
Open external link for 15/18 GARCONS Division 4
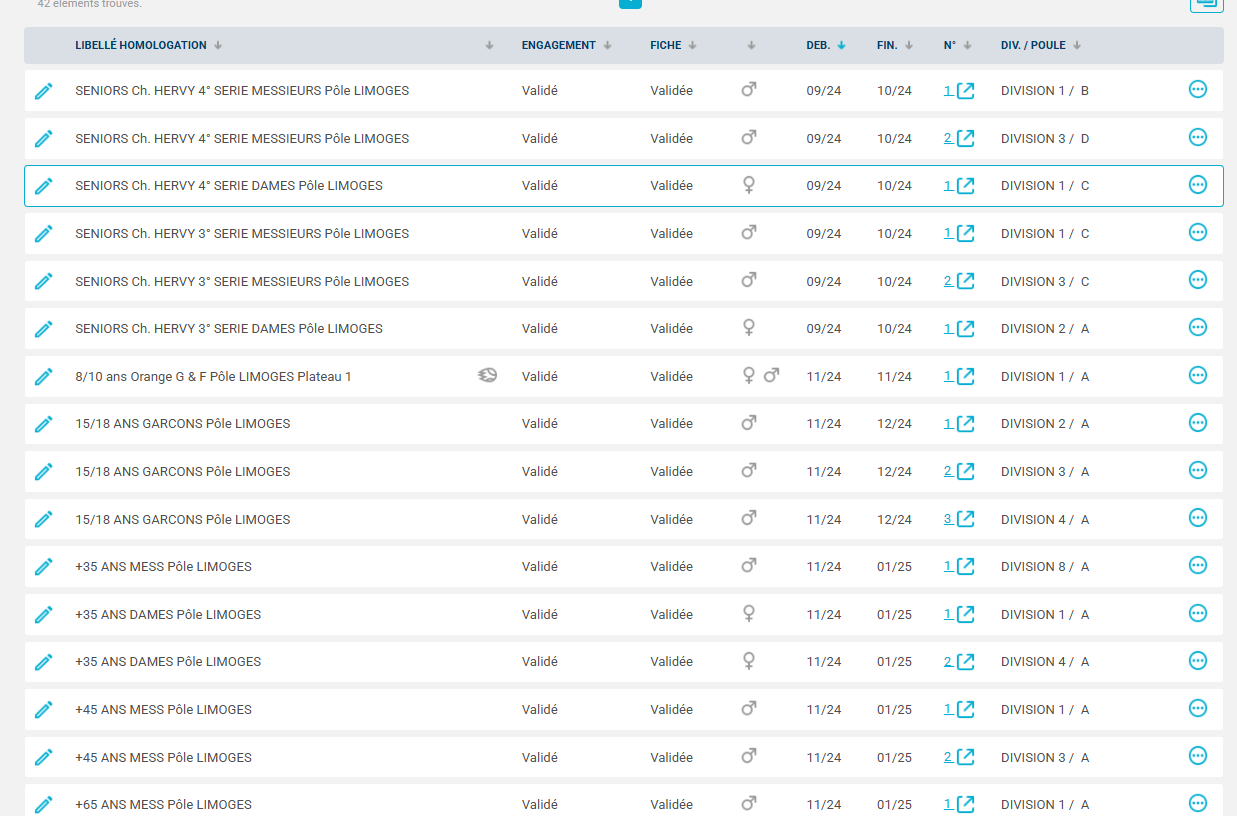click(965, 519)
